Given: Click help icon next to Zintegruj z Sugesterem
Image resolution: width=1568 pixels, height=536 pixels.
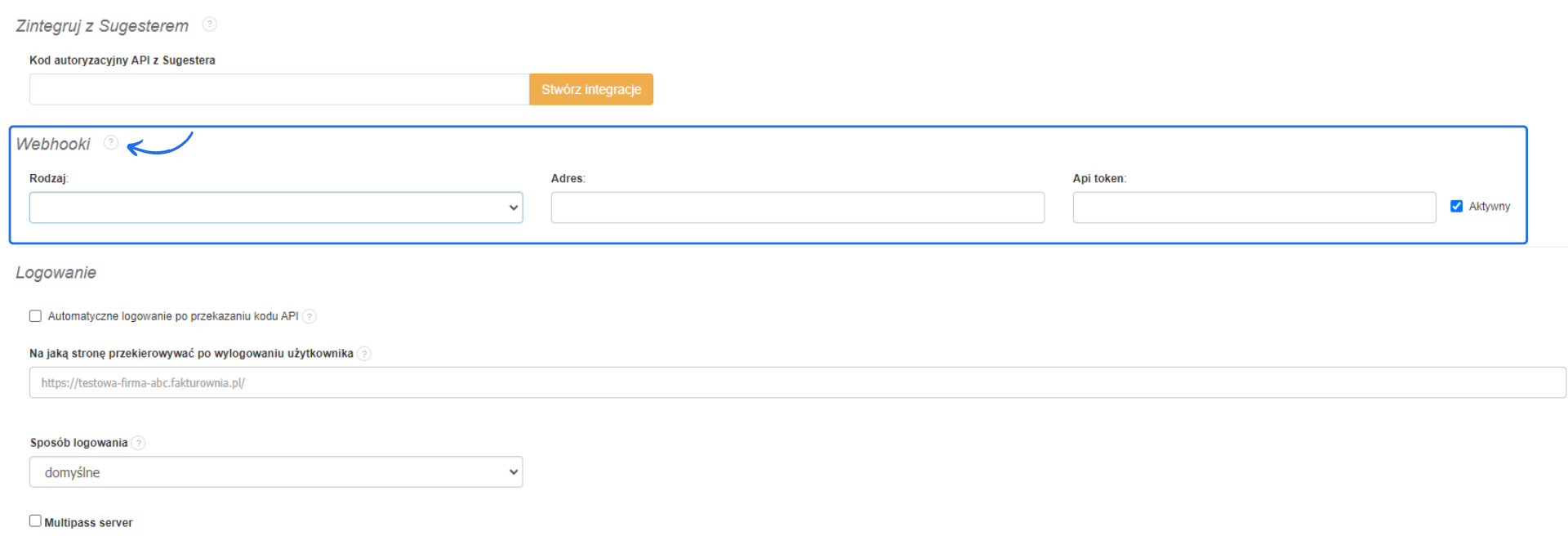Looking at the screenshot, I should point(210,25).
